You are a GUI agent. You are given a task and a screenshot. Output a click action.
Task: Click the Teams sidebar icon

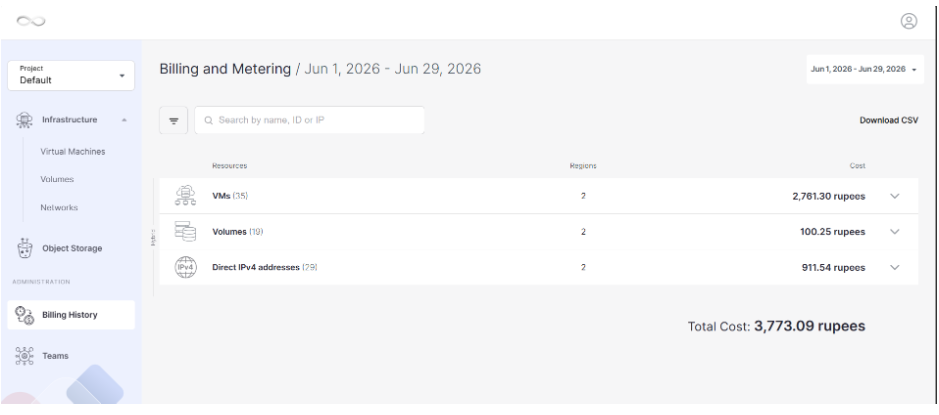click(24, 356)
